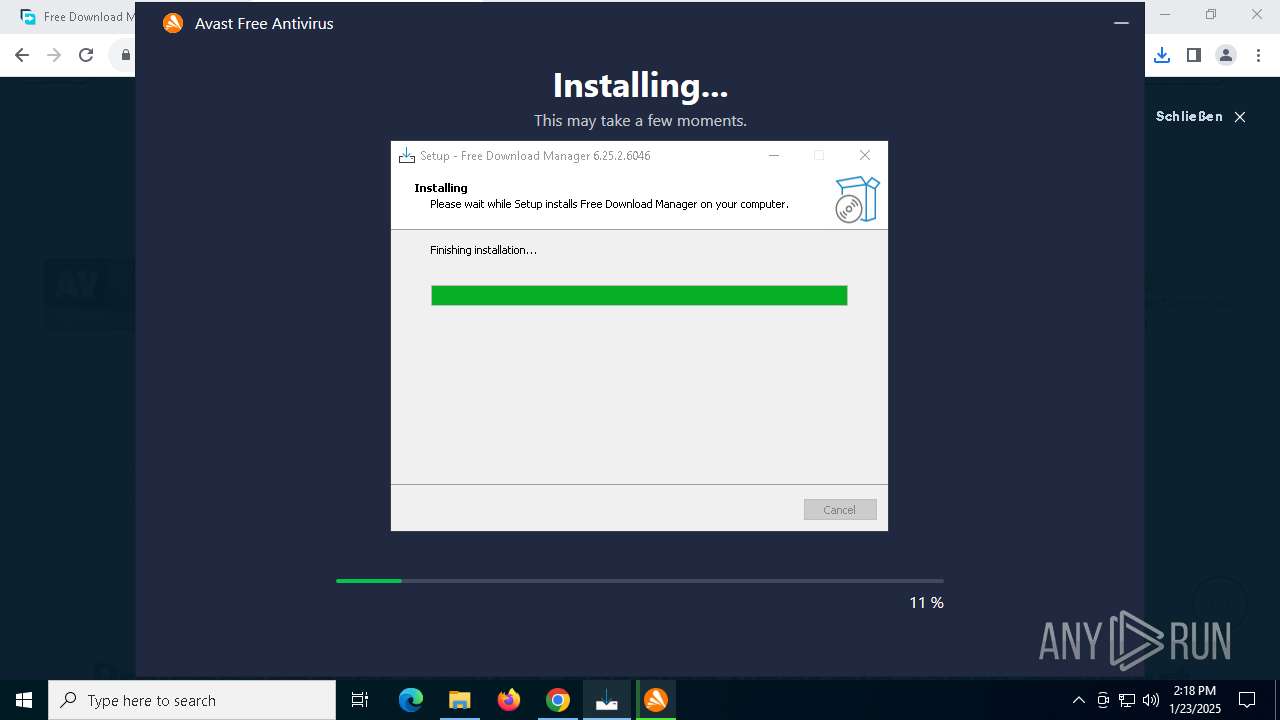
Task: Click the taskbar search box
Action: coord(192,700)
